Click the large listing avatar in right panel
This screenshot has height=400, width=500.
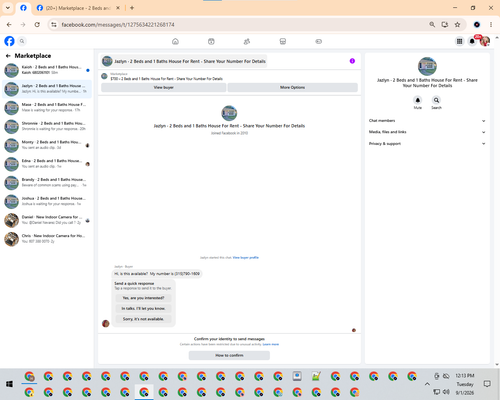click(427, 66)
